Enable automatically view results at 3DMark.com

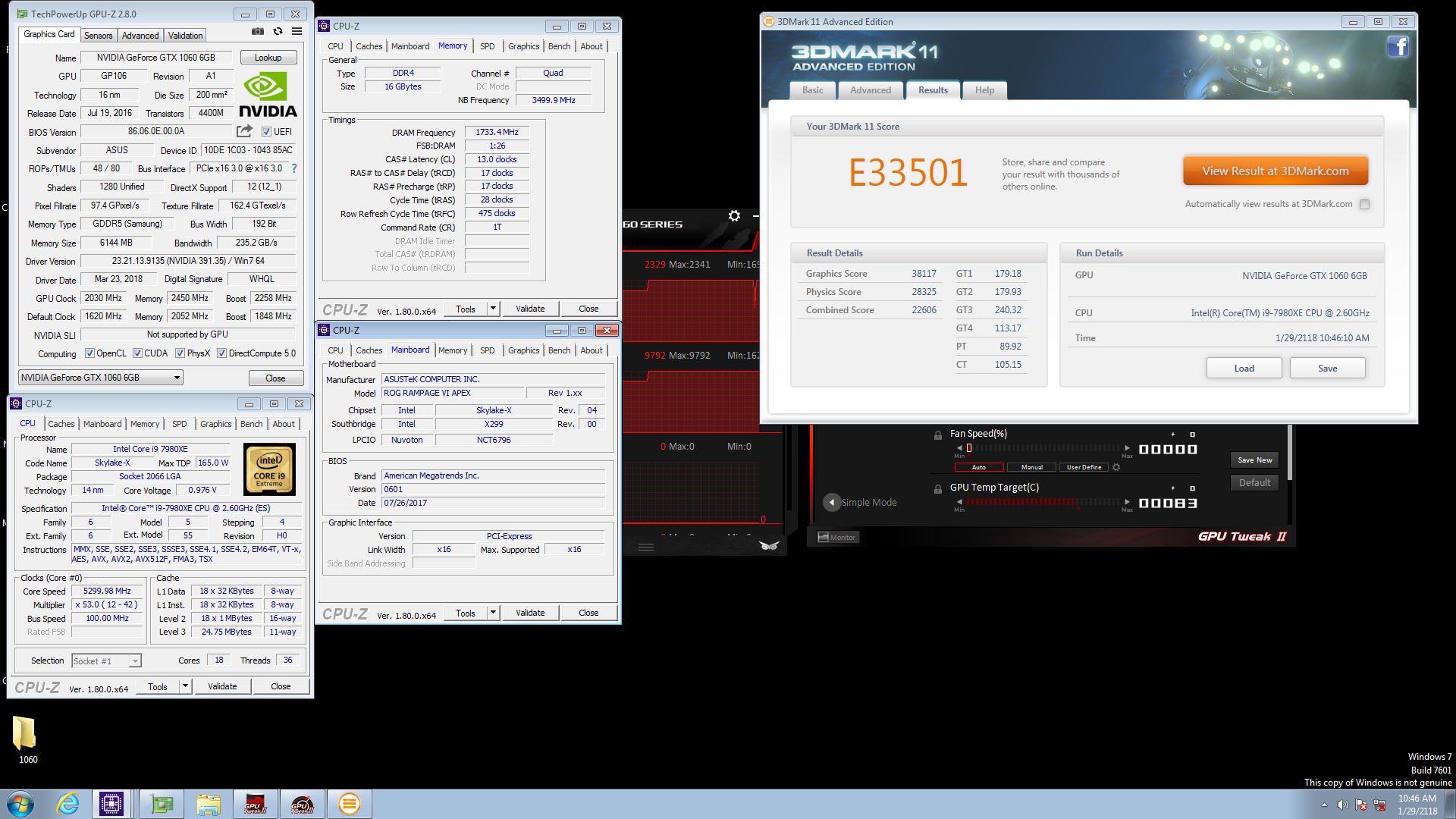(x=1365, y=204)
